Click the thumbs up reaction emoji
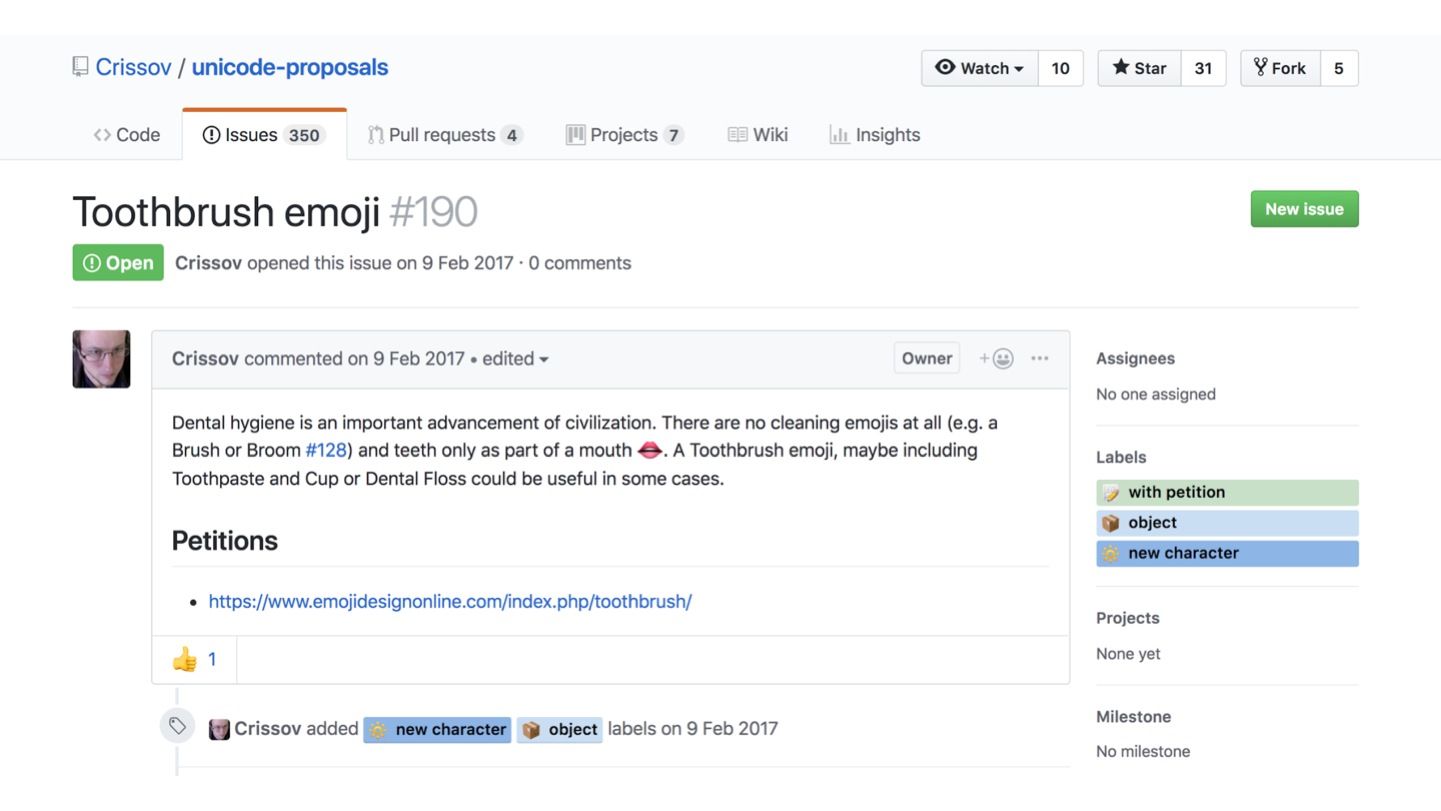 coord(185,659)
